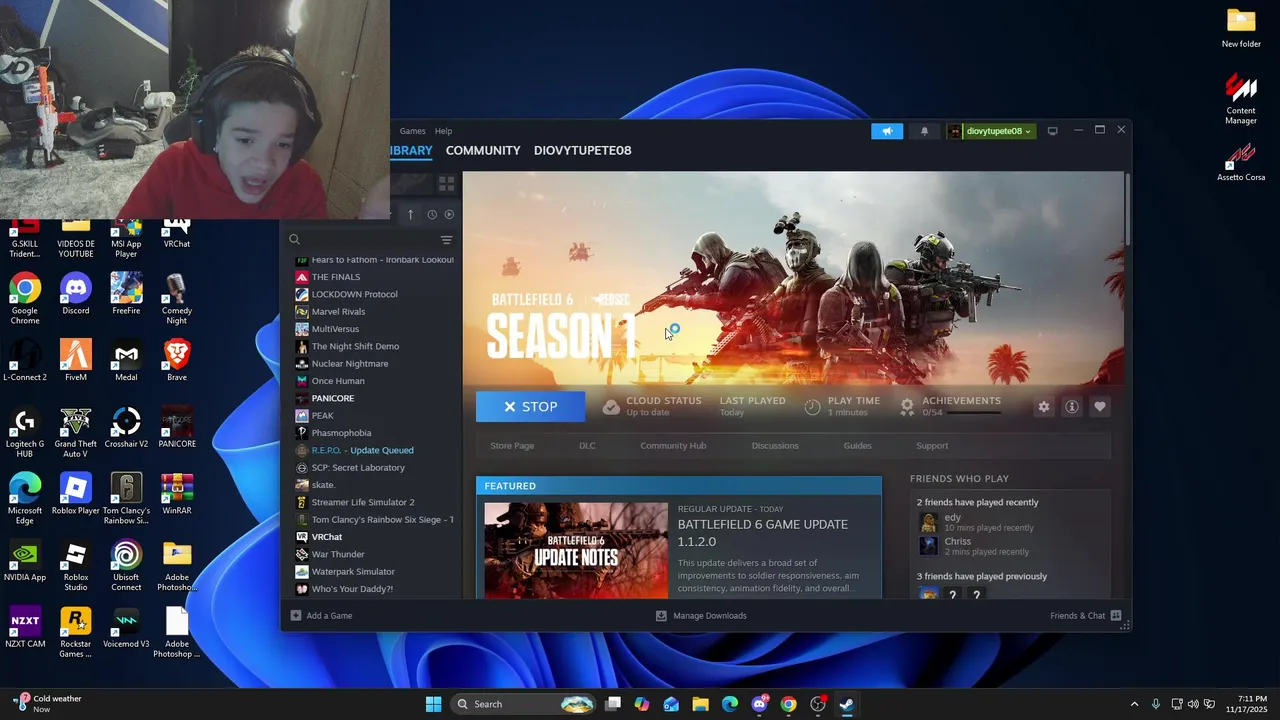Stop the running game with STOP button

pos(531,407)
